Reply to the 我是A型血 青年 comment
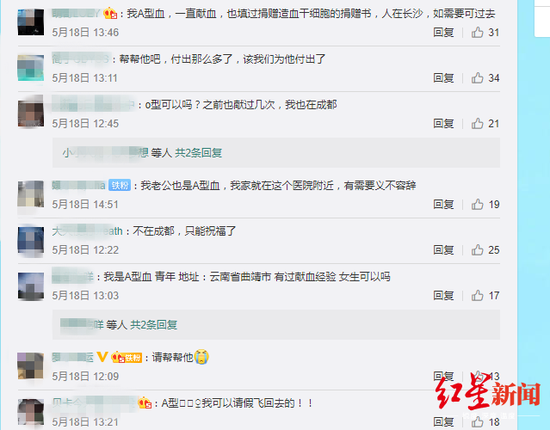 point(443,295)
